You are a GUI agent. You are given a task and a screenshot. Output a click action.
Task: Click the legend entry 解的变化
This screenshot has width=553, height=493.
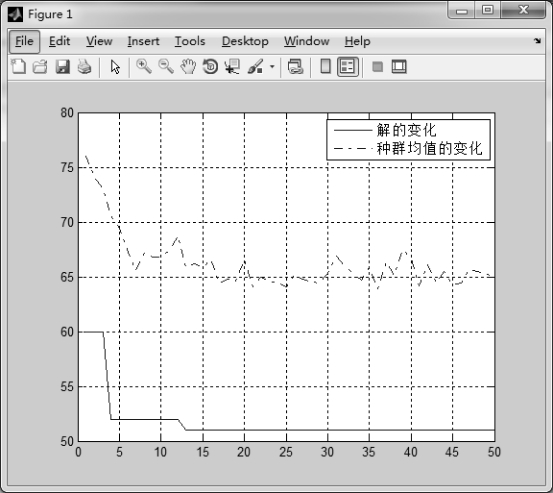pos(406,130)
